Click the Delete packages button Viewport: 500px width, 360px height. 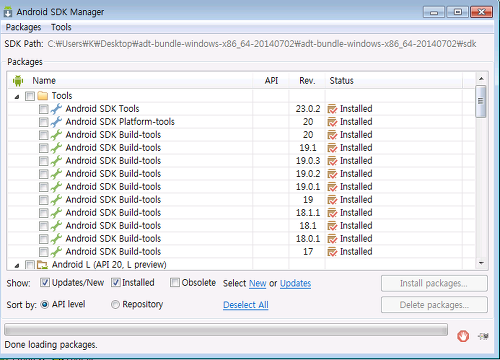coord(434,305)
